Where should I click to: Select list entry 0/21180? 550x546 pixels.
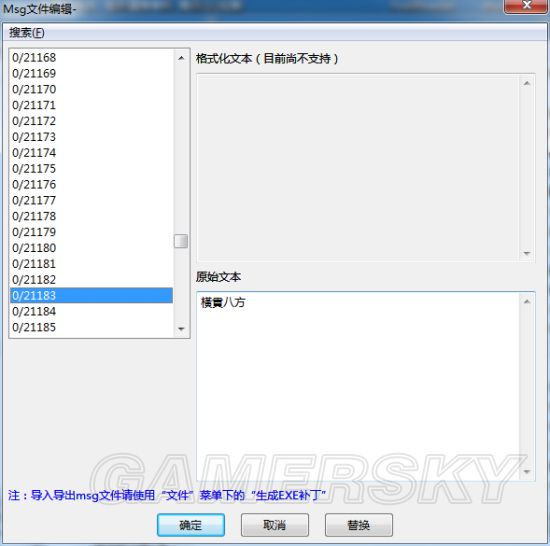coord(91,248)
